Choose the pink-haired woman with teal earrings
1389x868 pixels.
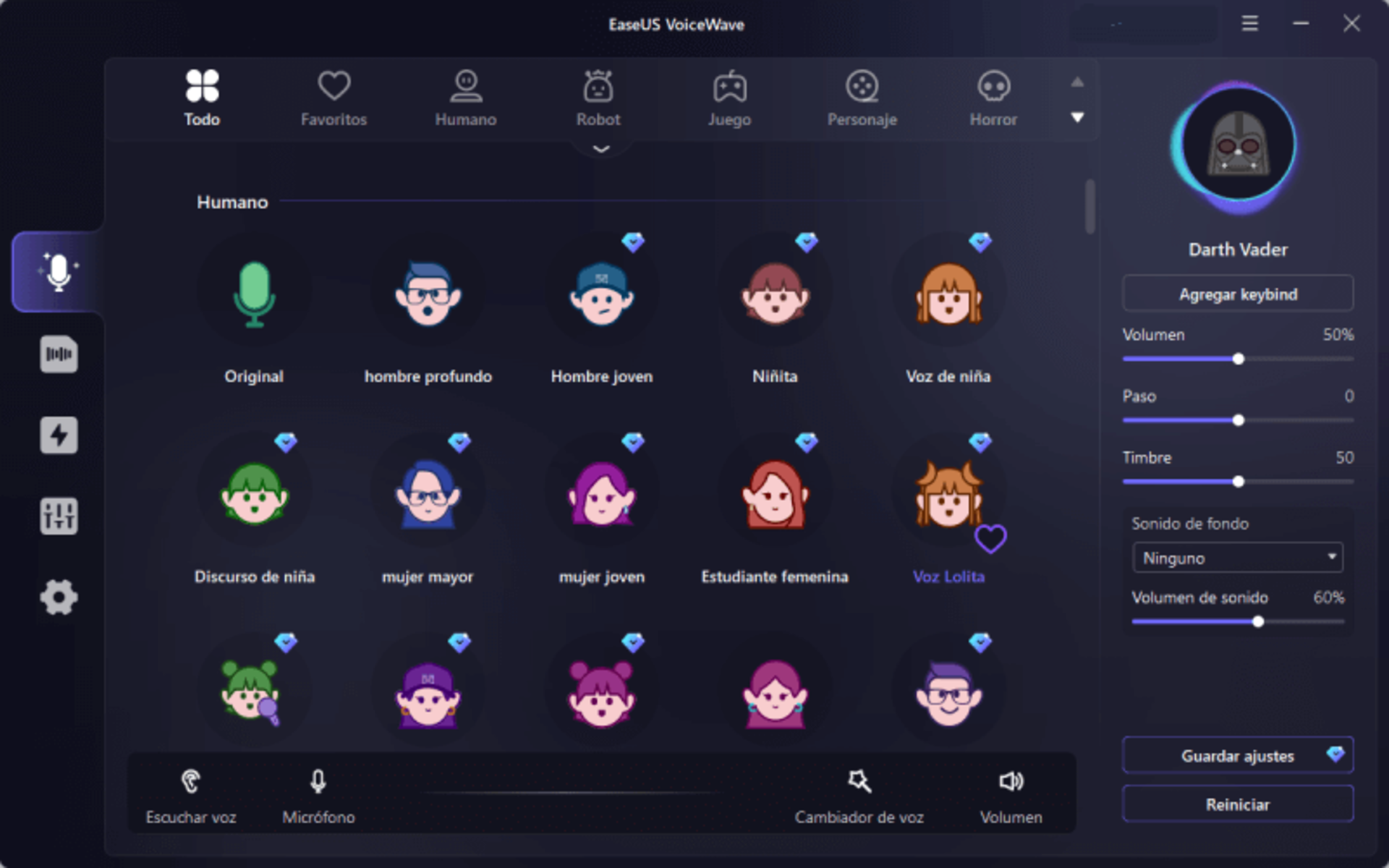[x=775, y=693]
